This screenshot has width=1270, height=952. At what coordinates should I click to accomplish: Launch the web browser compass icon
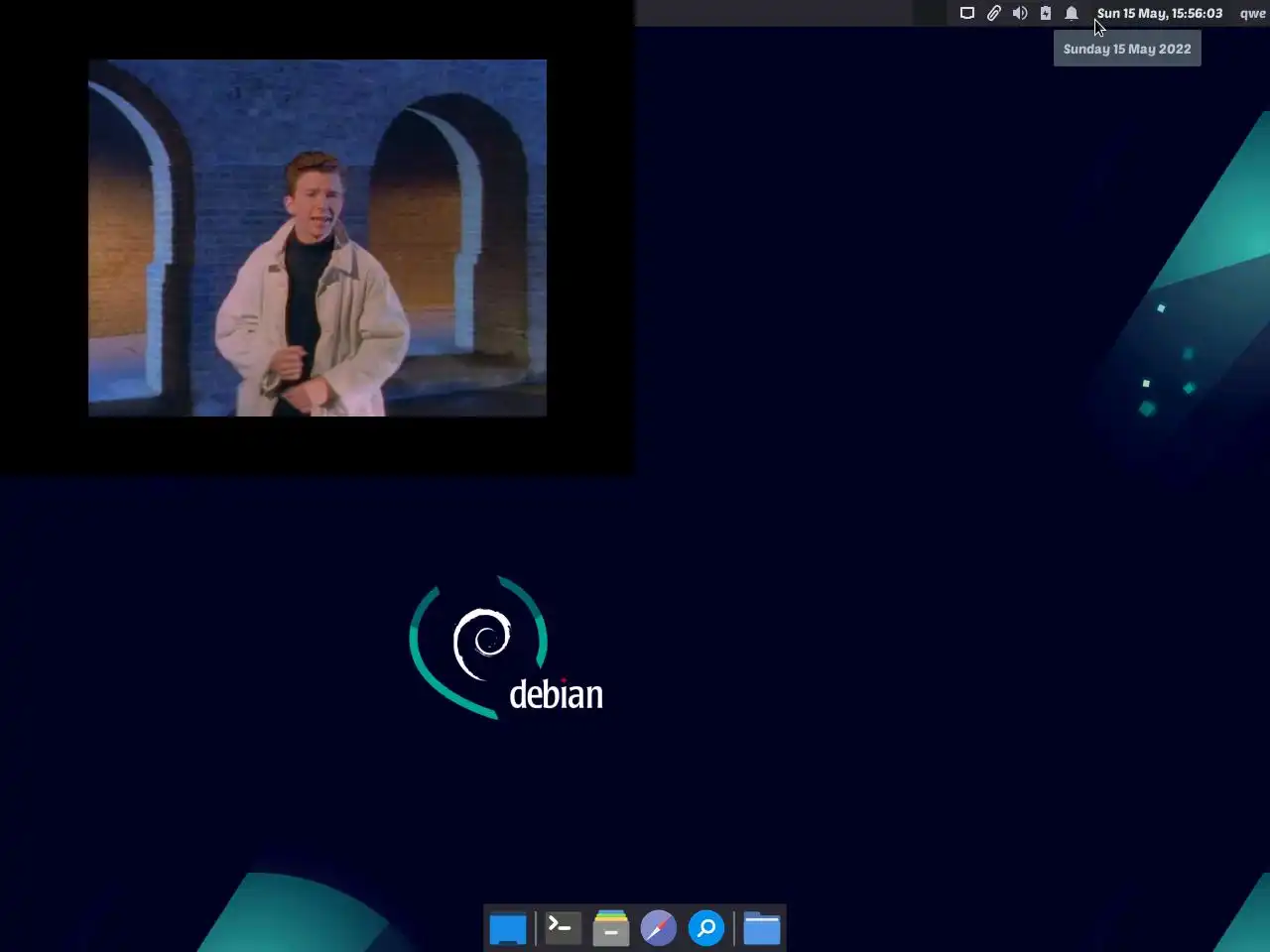659,928
